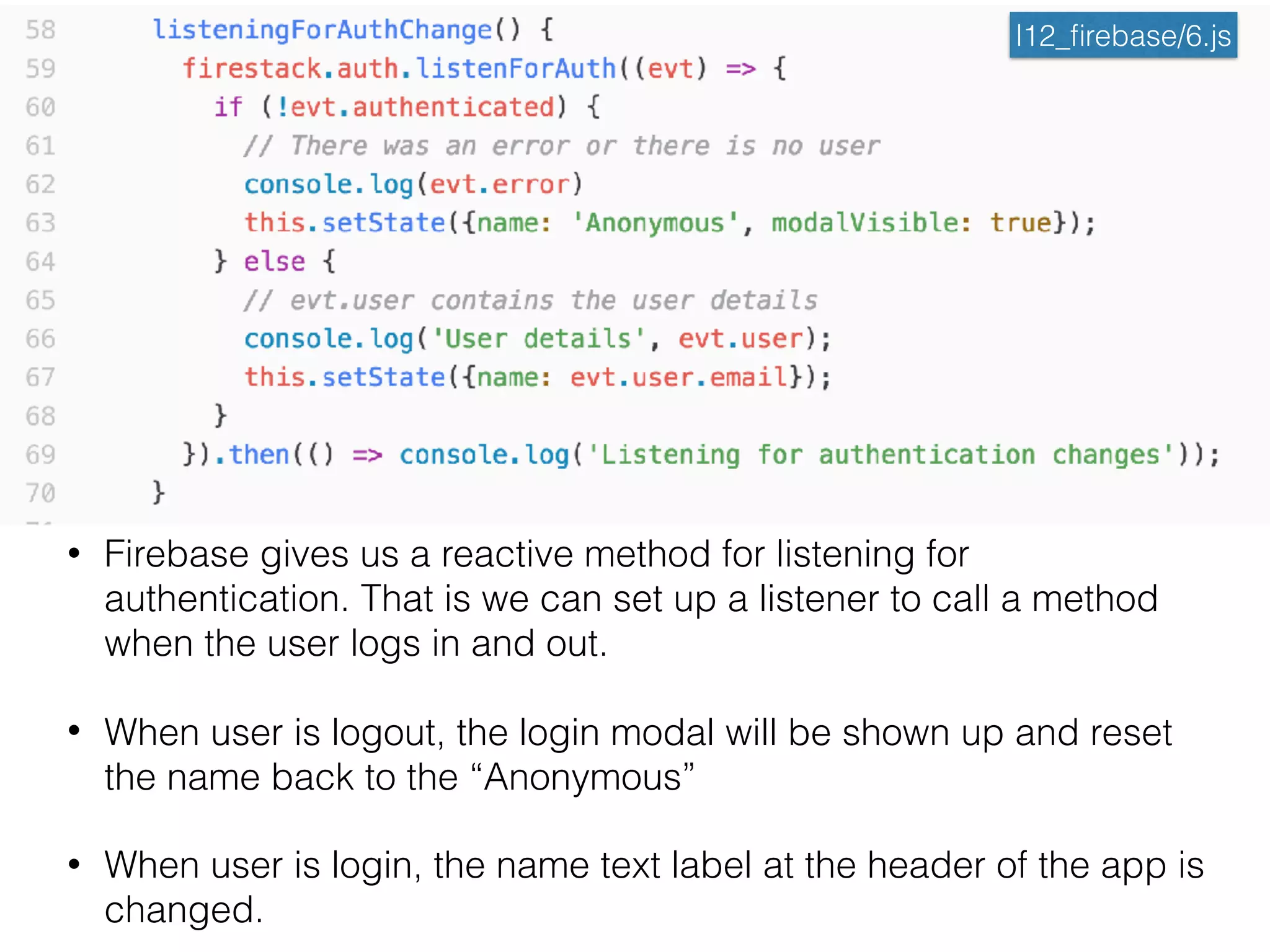This screenshot has height=952, width=1270.
Task: Click the else keyword on line 64
Action: coord(275,262)
